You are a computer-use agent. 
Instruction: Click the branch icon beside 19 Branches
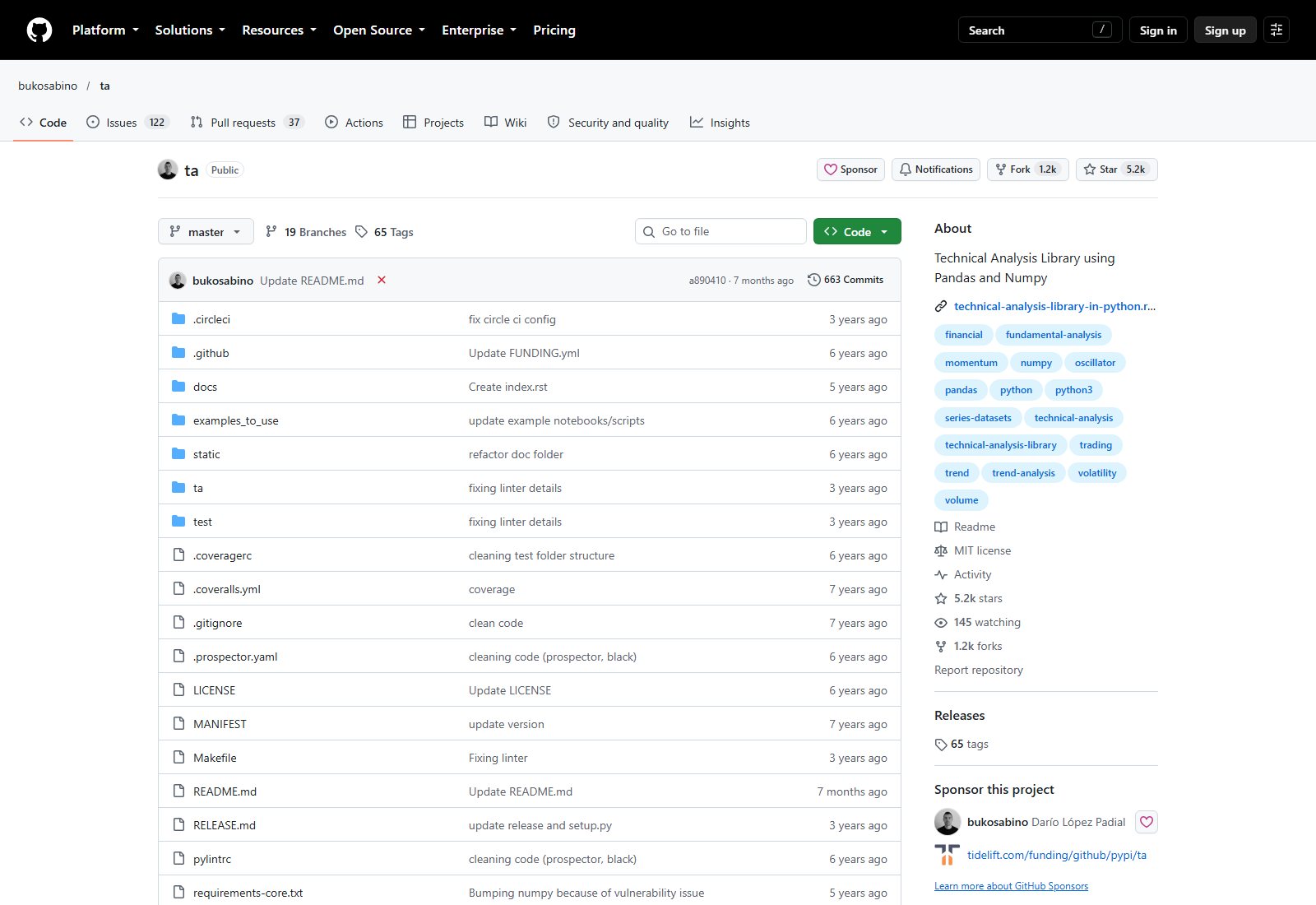(x=271, y=232)
